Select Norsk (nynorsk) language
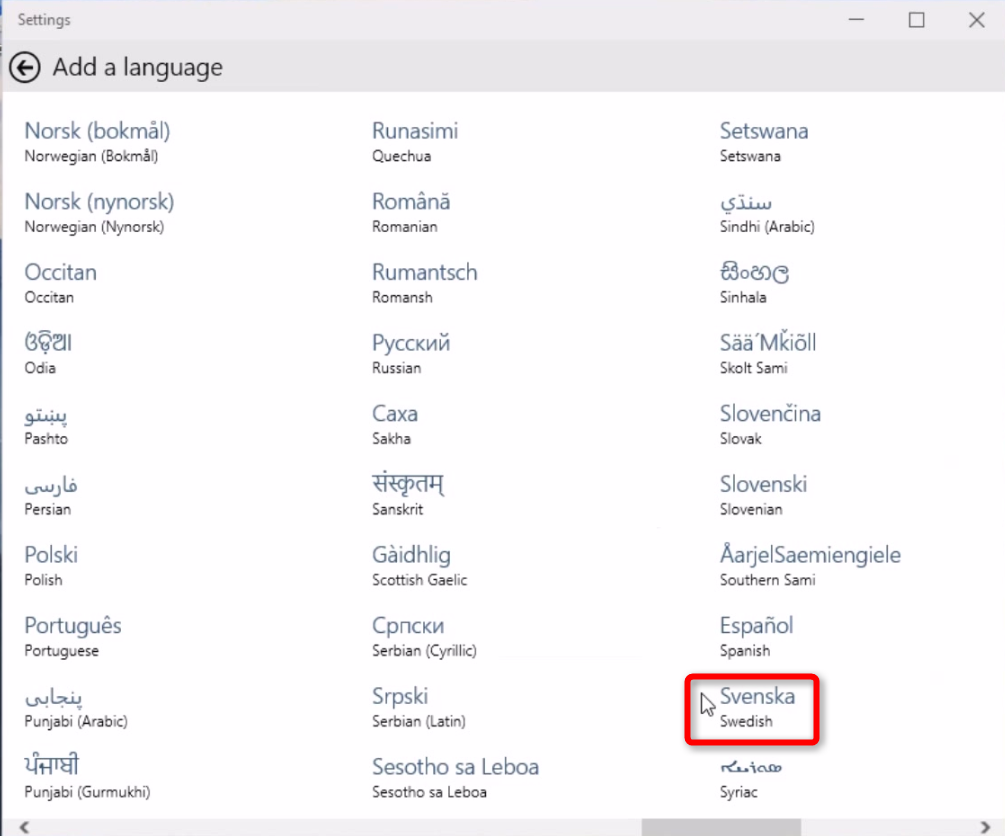 (99, 213)
